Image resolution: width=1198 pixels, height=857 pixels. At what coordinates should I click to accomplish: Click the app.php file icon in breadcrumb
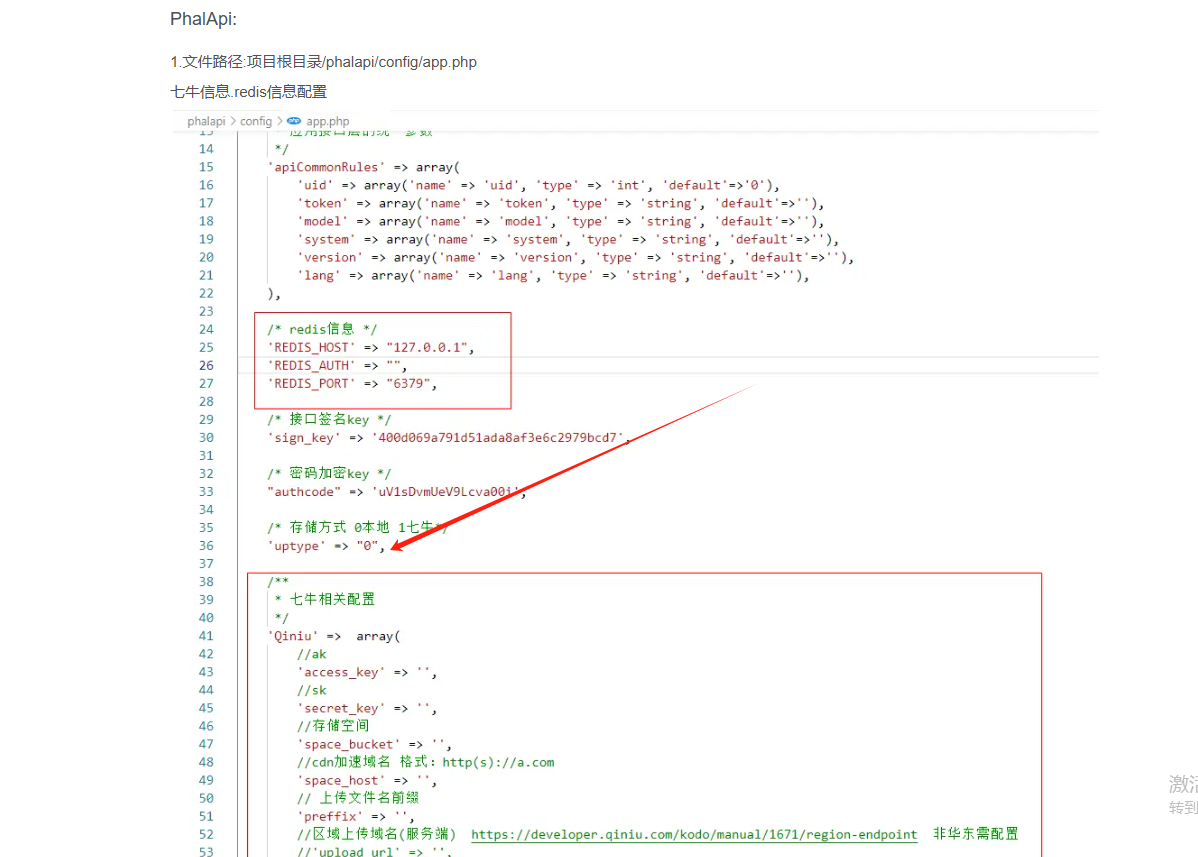(x=293, y=121)
